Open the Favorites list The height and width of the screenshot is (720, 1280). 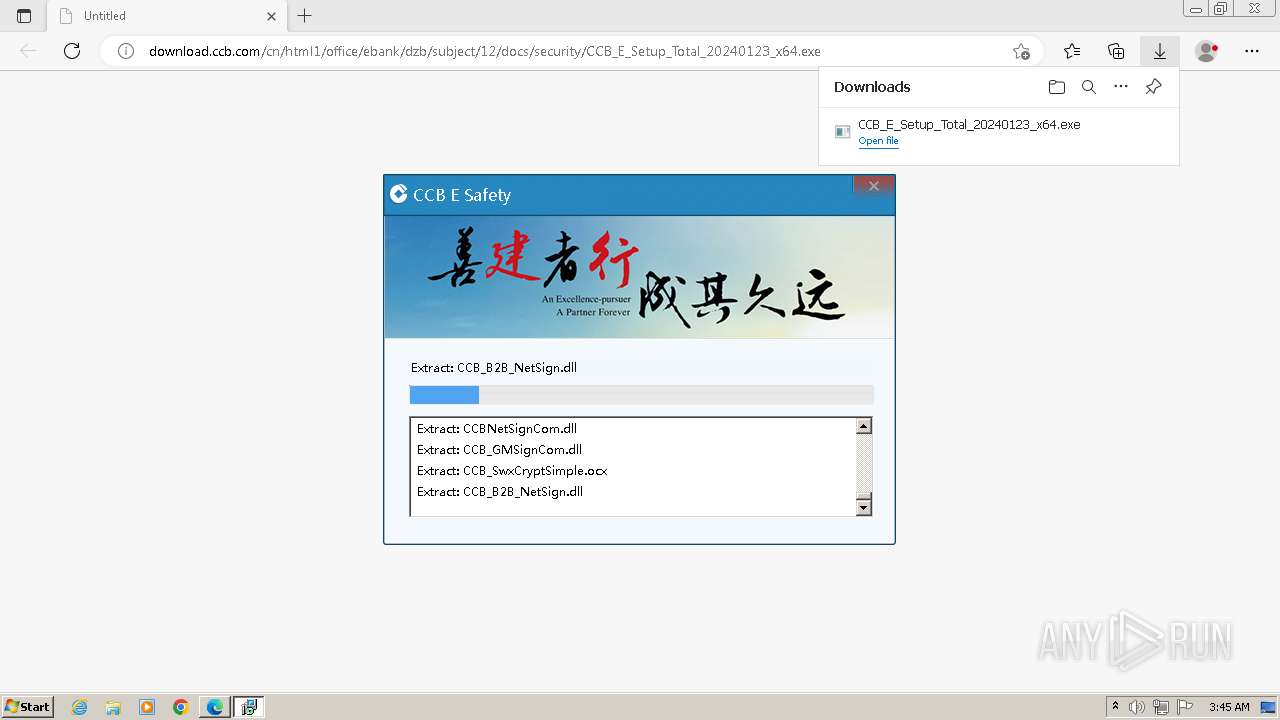click(1072, 51)
